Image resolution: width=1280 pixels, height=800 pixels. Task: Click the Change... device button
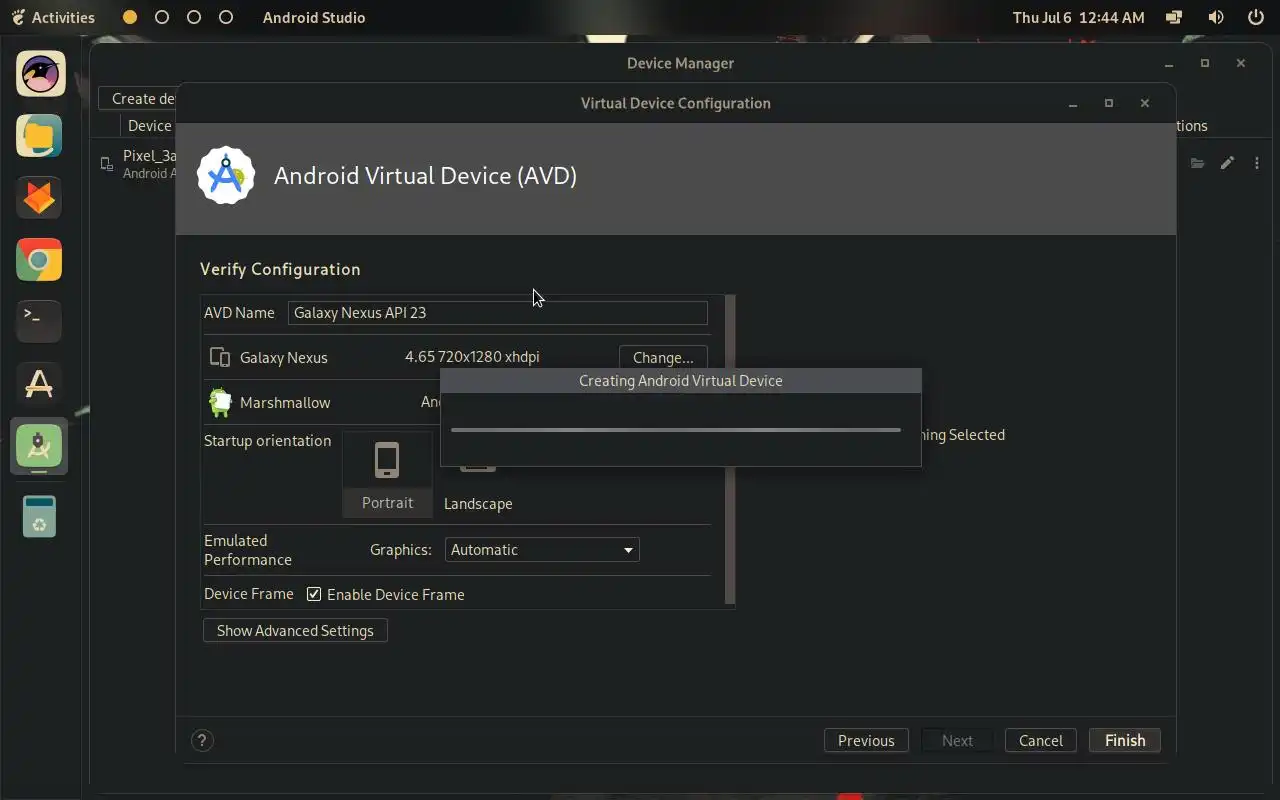coord(663,357)
